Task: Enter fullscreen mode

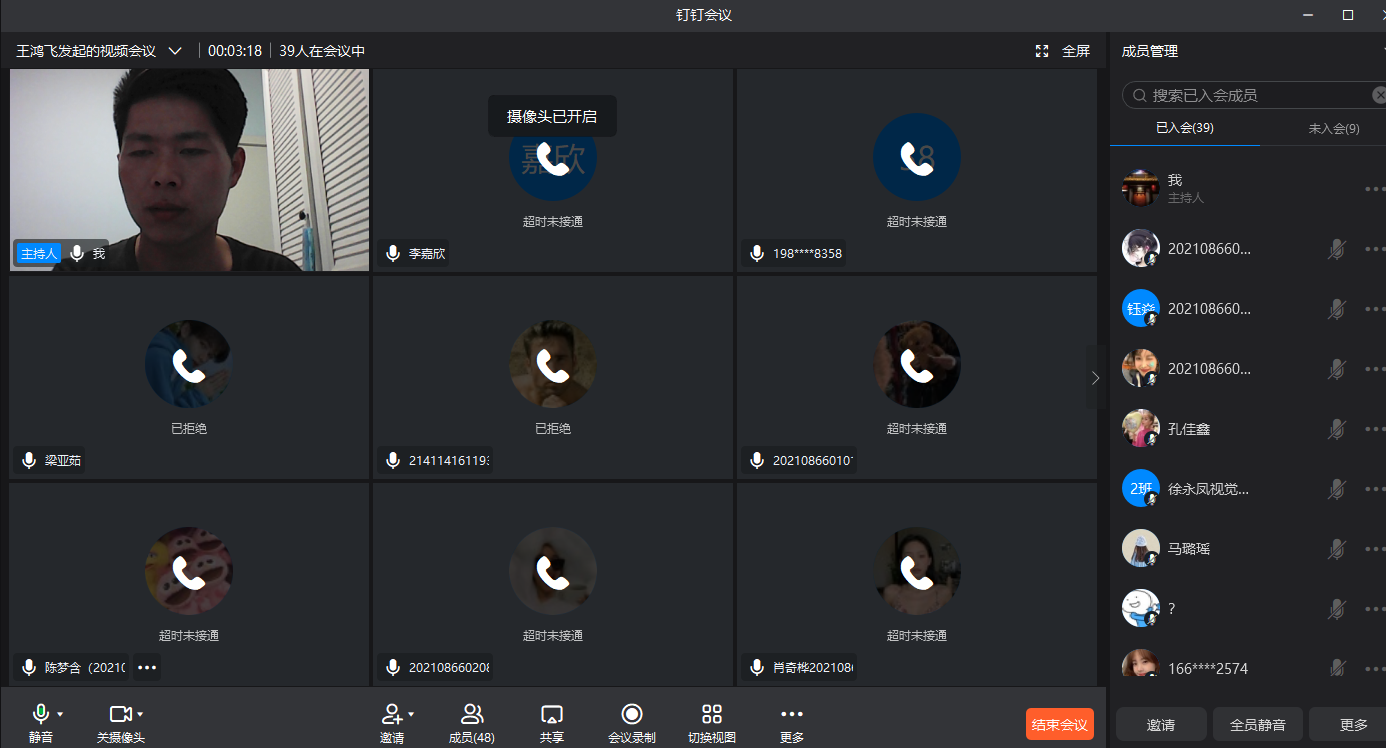Action: [x=1062, y=51]
